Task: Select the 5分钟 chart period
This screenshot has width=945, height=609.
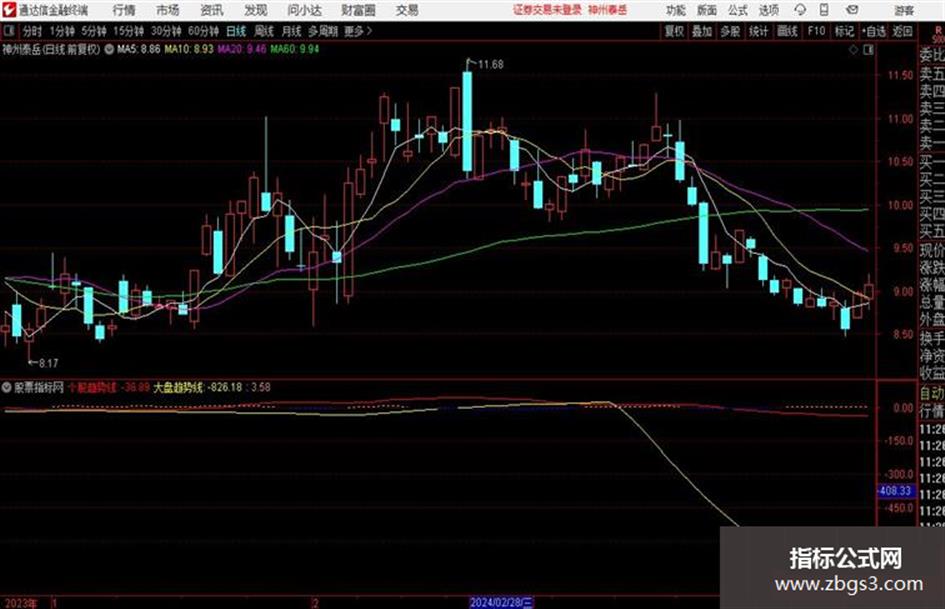Action: (93, 31)
